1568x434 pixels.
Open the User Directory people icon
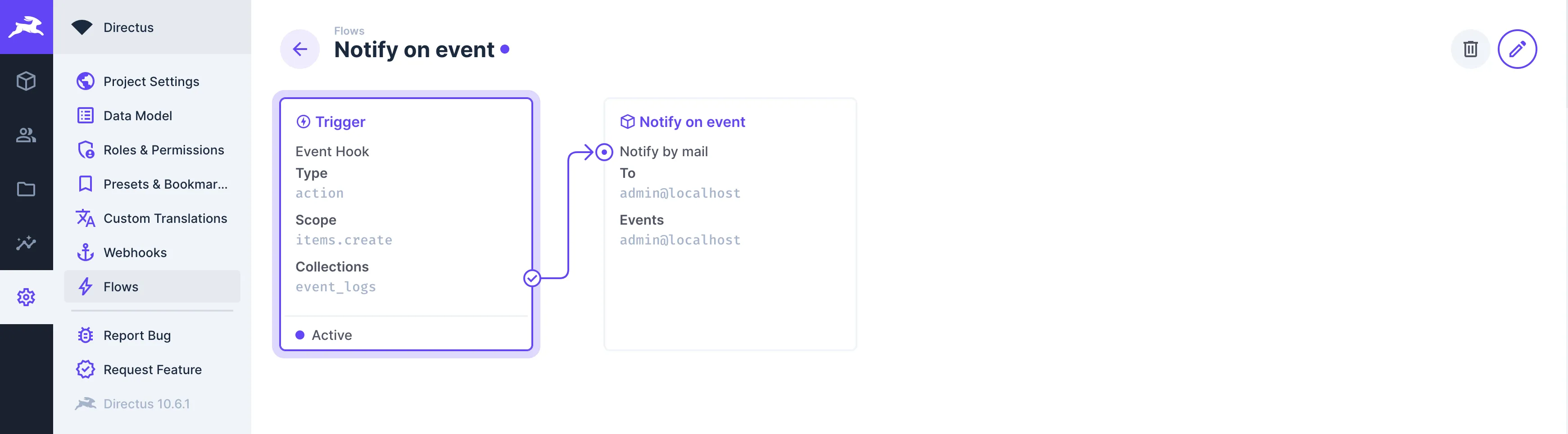click(27, 135)
